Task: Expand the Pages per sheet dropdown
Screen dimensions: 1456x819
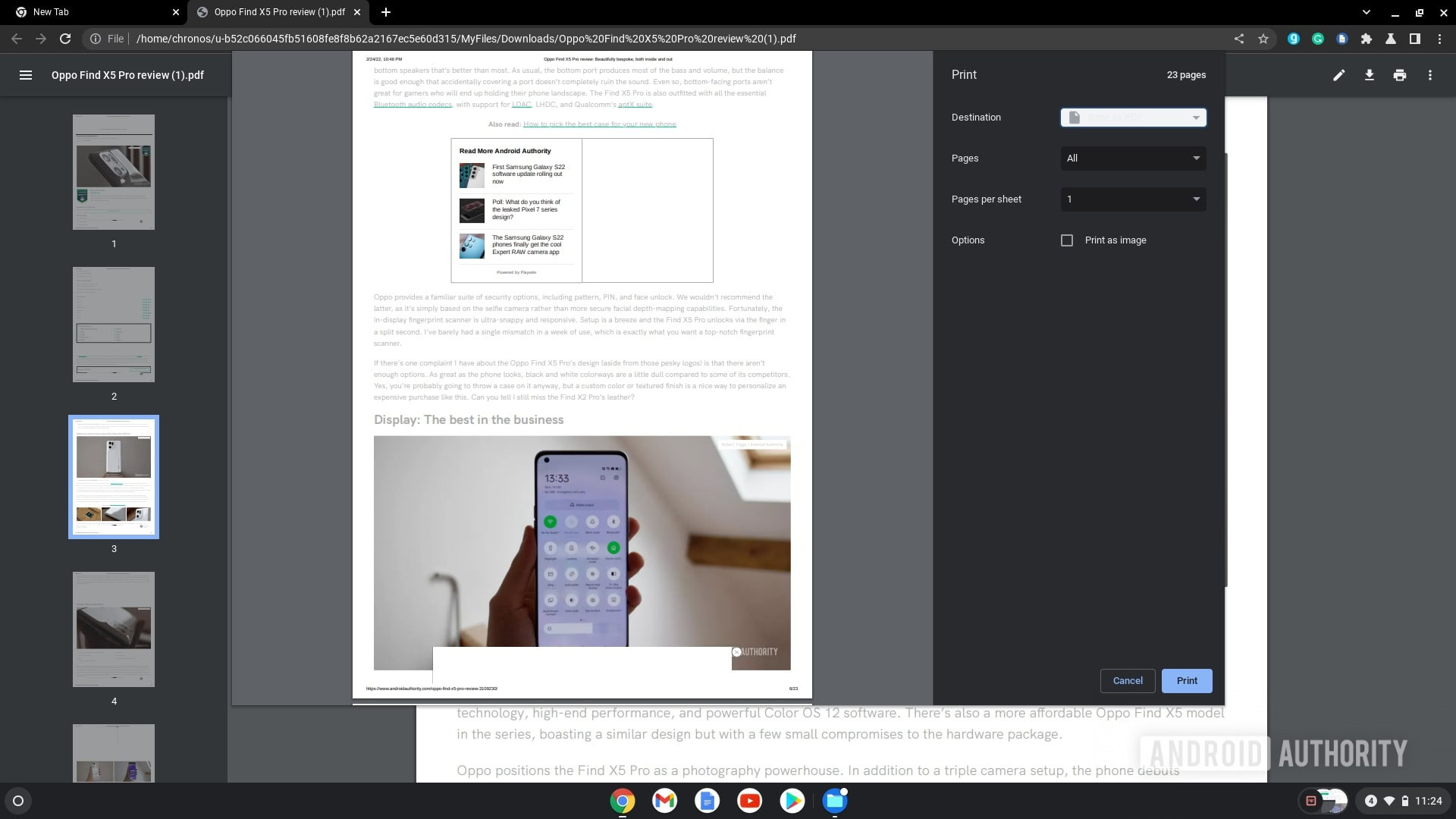Action: [1133, 199]
